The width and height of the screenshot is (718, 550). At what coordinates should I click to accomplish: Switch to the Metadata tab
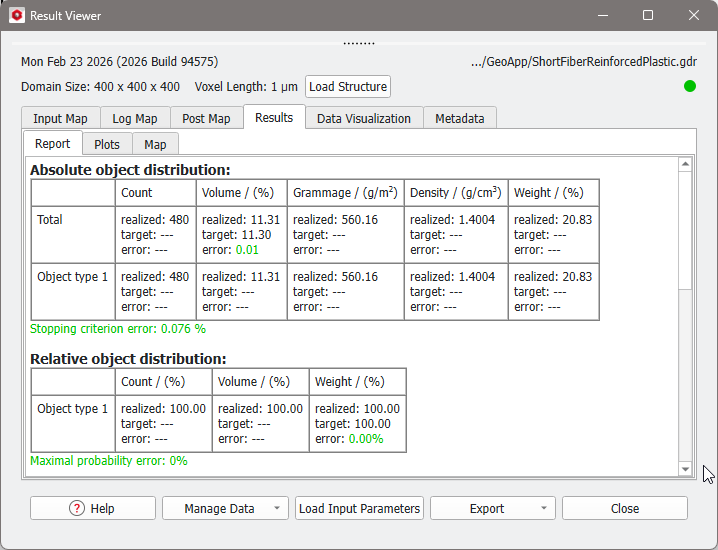460,118
